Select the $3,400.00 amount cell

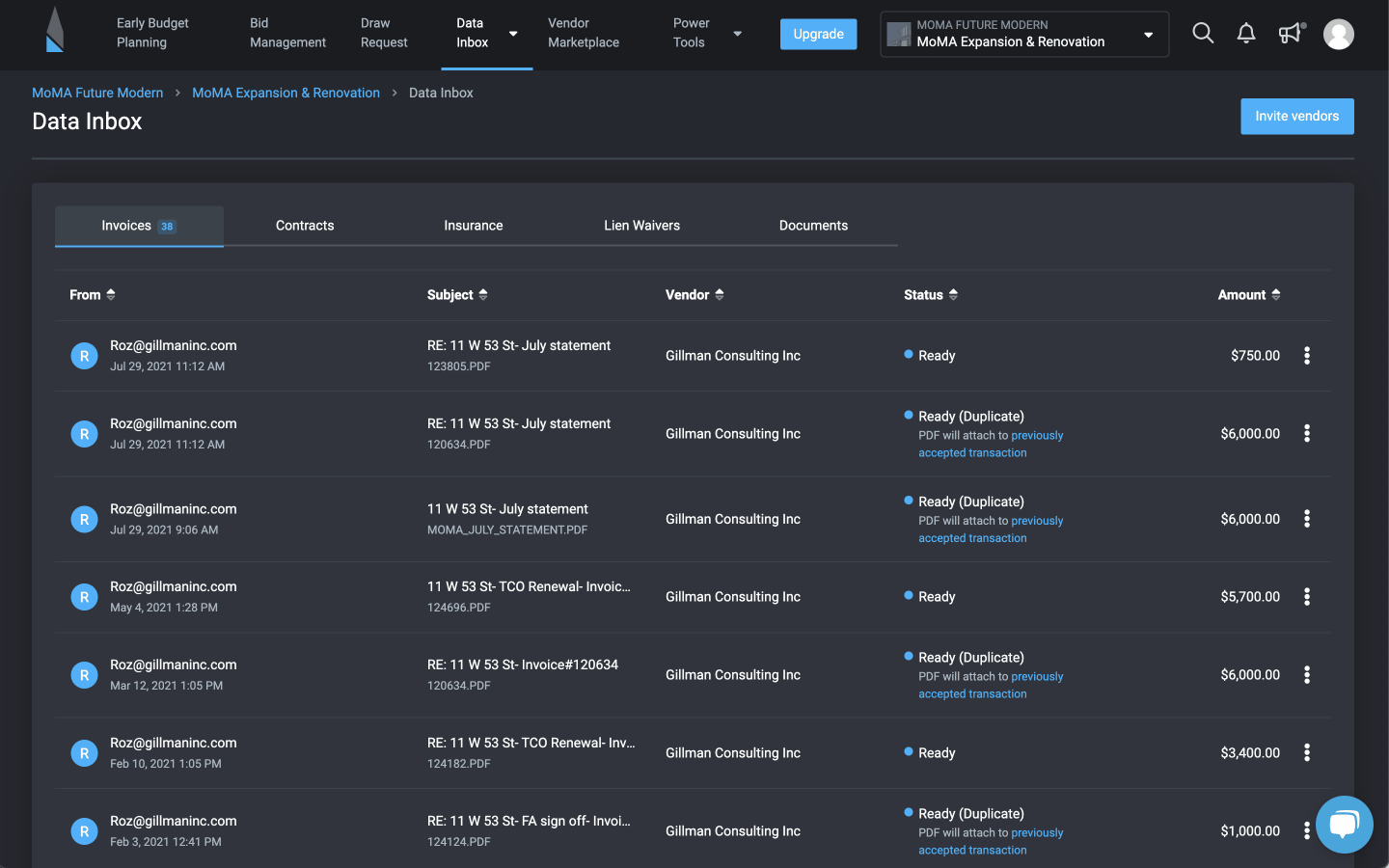(x=1250, y=753)
